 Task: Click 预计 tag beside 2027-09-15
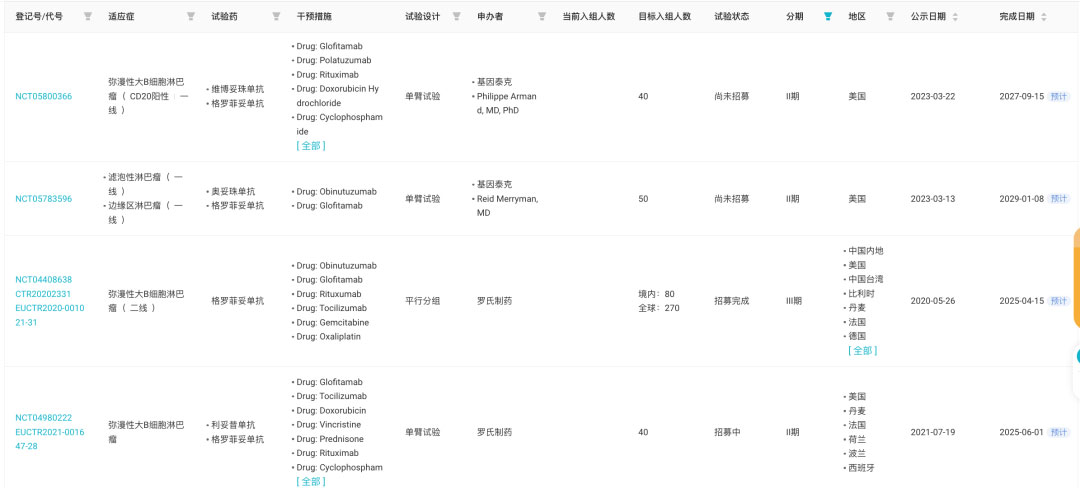(x=1059, y=97)
